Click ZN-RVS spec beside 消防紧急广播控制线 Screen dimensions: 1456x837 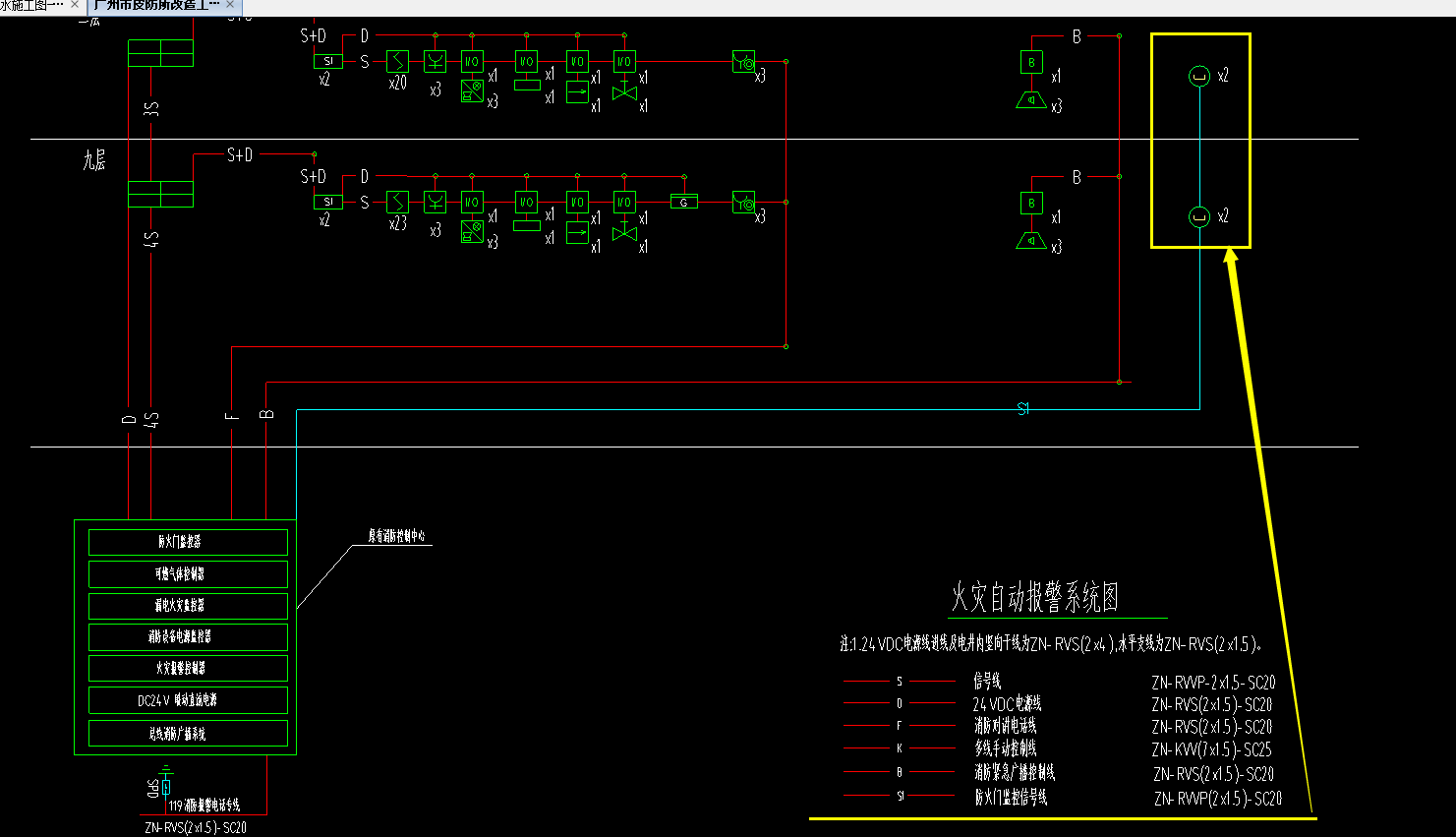point(1213,774)
